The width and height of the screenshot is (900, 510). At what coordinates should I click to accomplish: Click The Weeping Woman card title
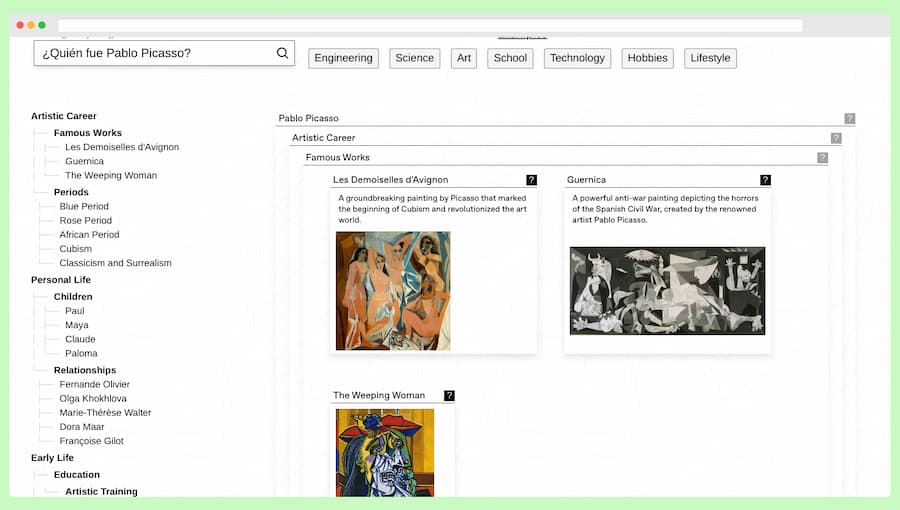(379, 395)
